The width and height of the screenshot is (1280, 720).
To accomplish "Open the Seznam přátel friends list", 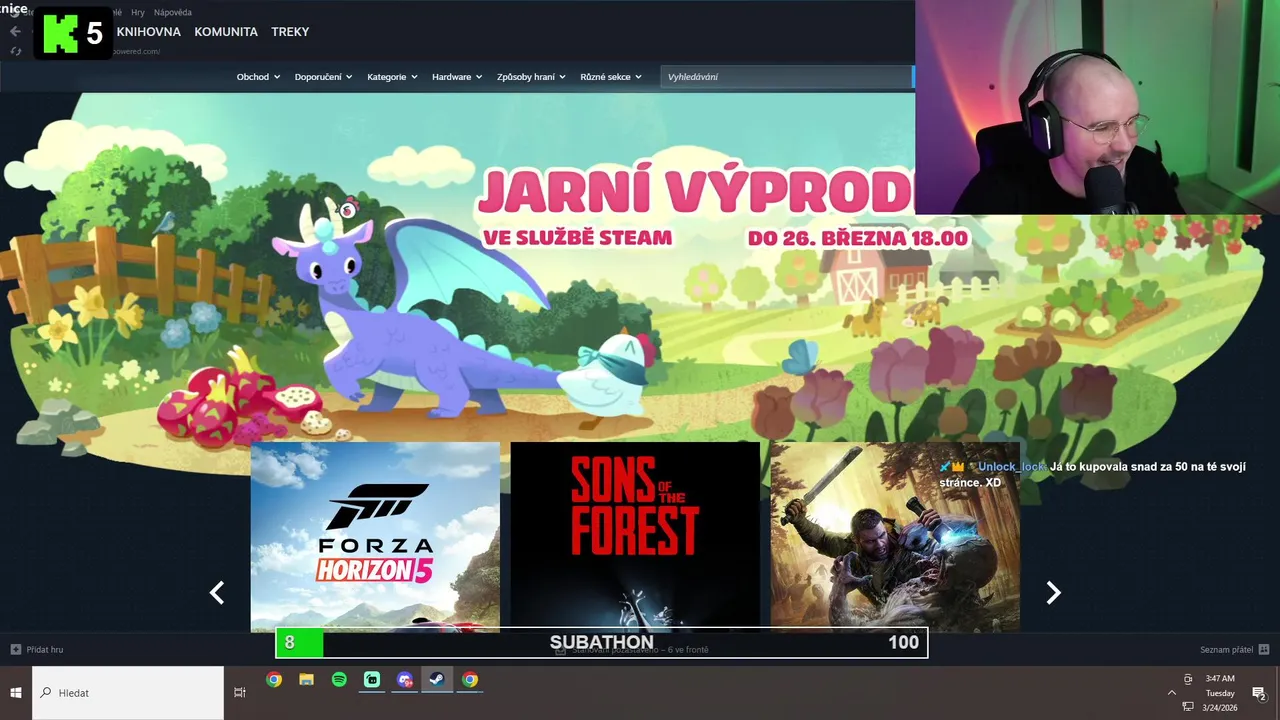I will 1234,649.
